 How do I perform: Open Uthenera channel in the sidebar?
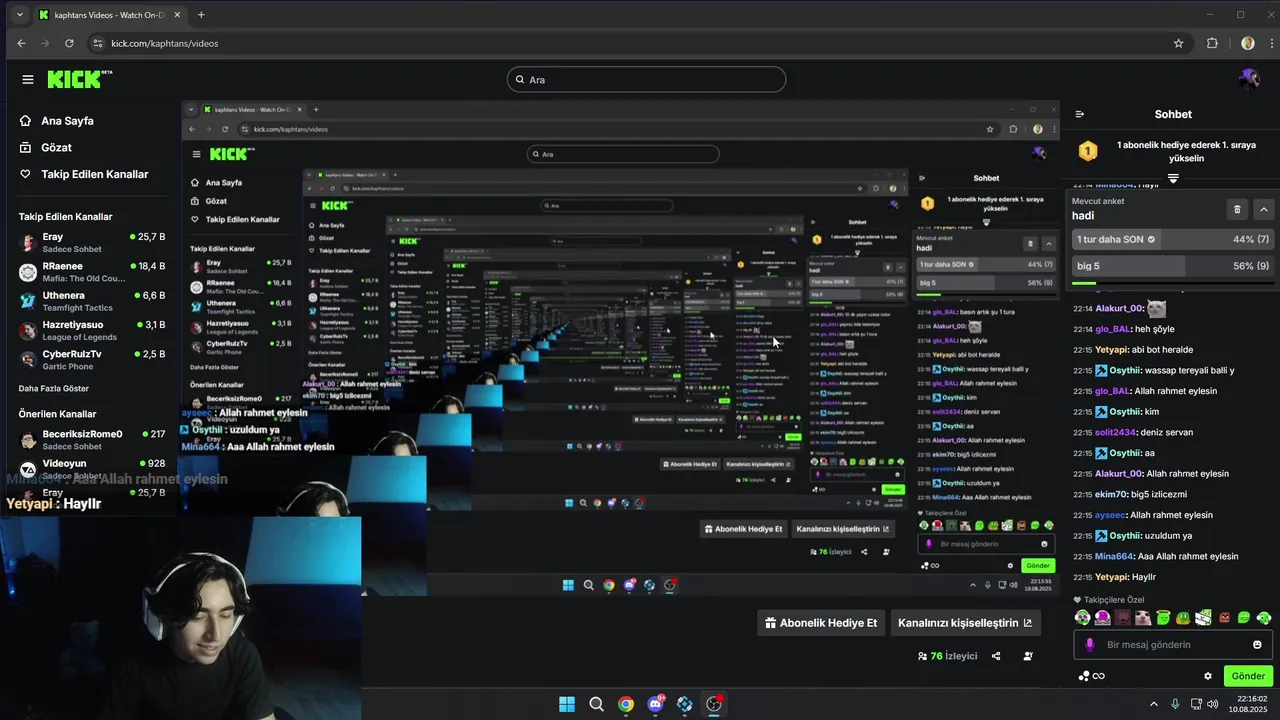(x=92, y=301)
